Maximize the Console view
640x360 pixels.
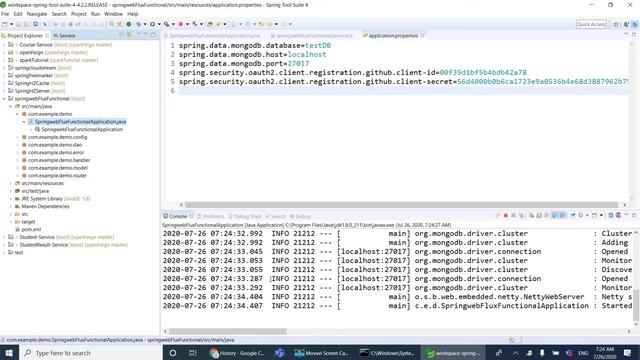pyautogui.click(x=634, y=215)
